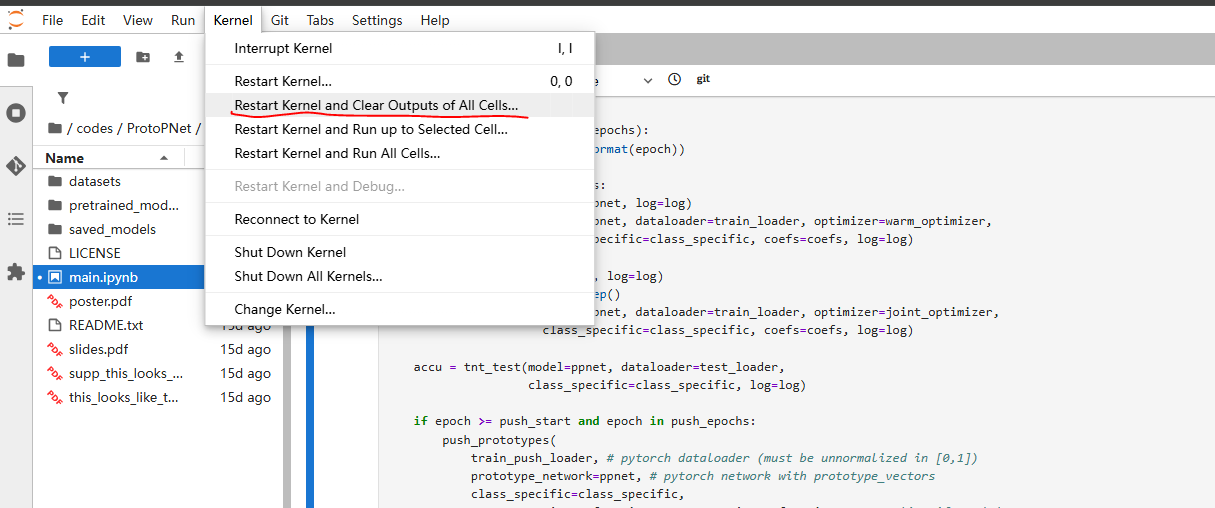Click the clock icon in notebook toolbar
Screen dimensions: 1215x508
point(674,80)
